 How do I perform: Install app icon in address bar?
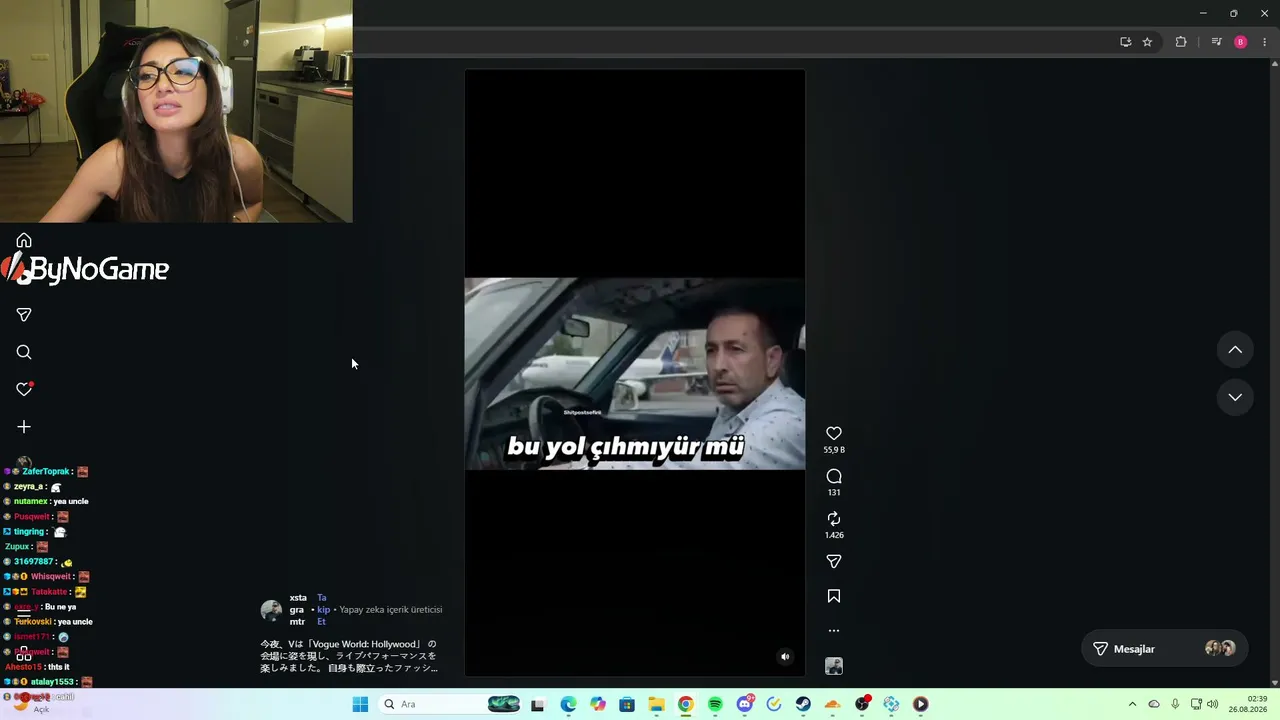click(x=1125, y=42)
